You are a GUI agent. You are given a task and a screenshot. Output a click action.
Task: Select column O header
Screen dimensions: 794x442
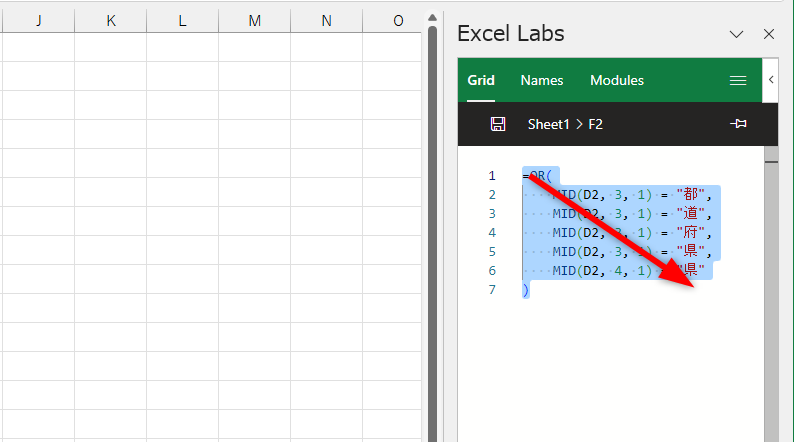(392, 21)
